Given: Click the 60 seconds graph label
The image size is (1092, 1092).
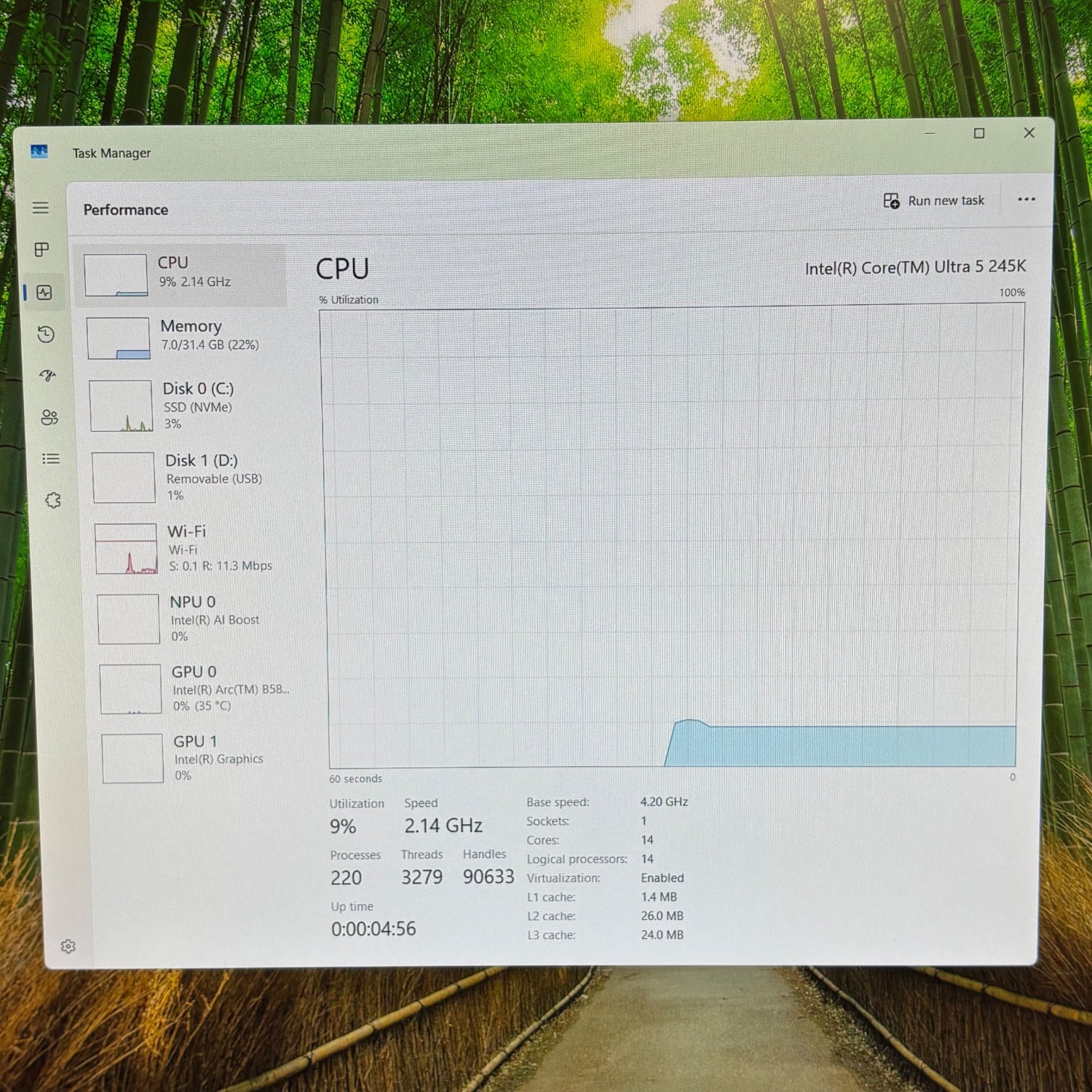Looking at the screenshot, I should (355, 778).
